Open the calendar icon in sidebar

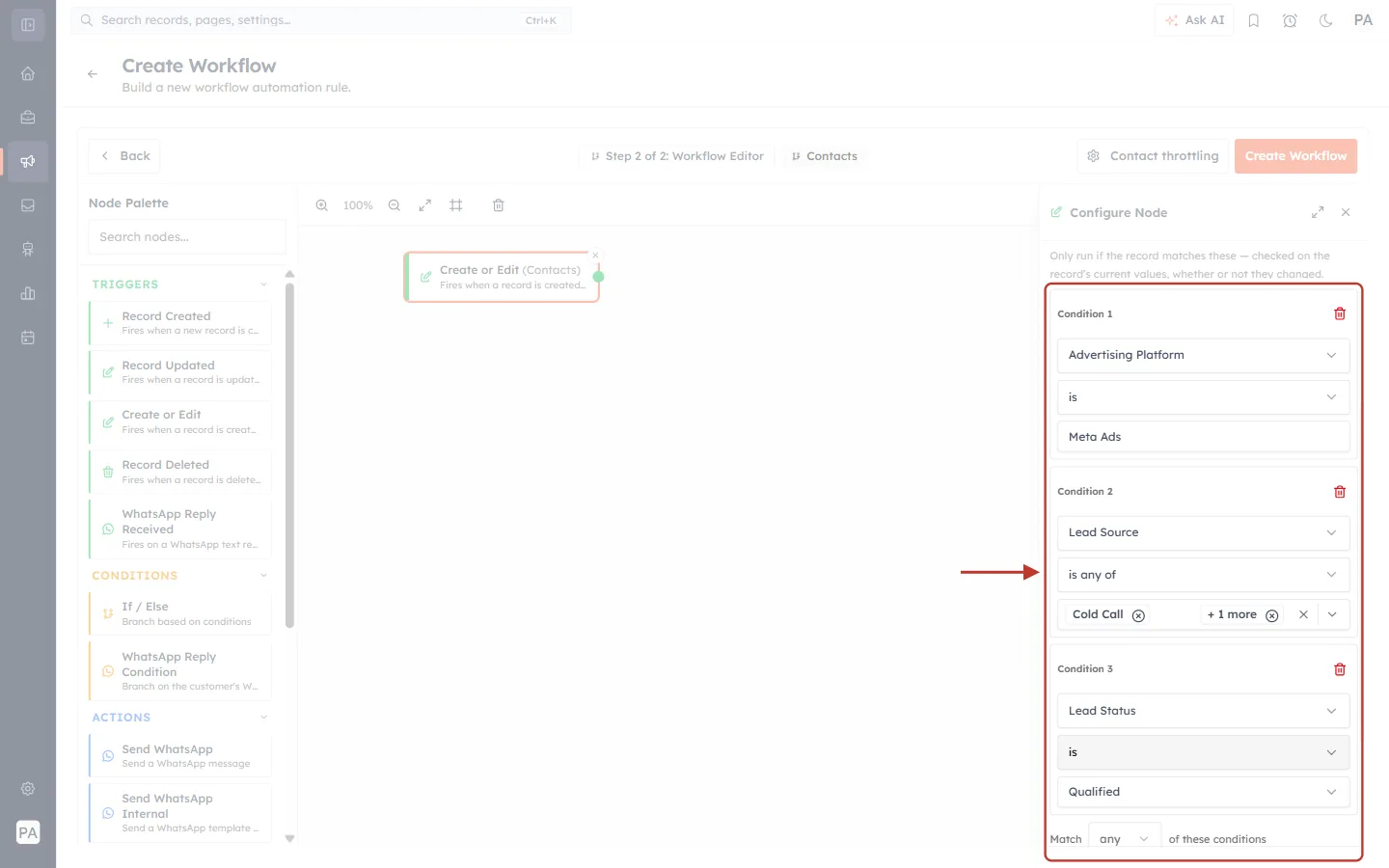click(x=28, y=338)
